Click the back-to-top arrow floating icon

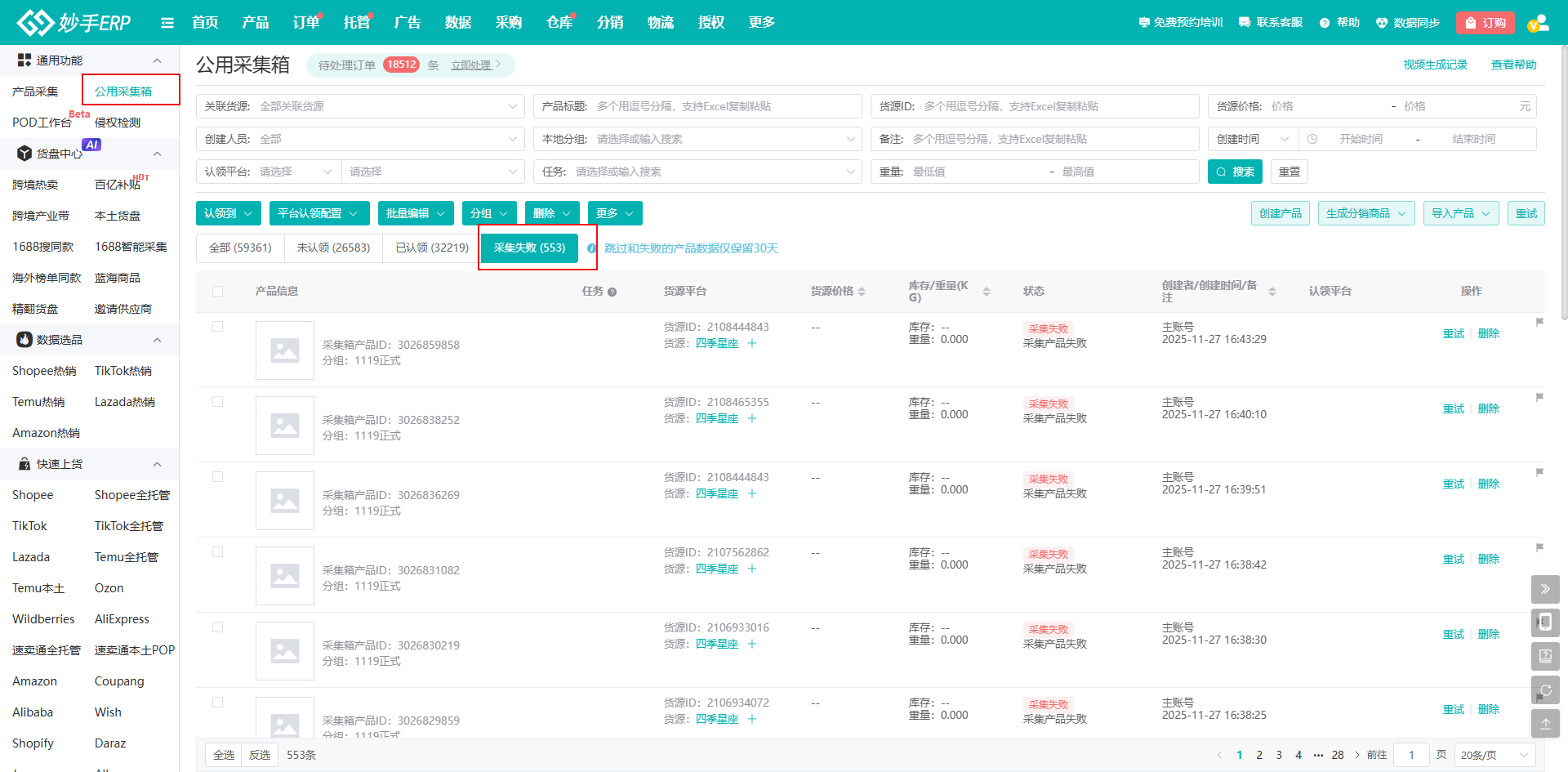1545,724
